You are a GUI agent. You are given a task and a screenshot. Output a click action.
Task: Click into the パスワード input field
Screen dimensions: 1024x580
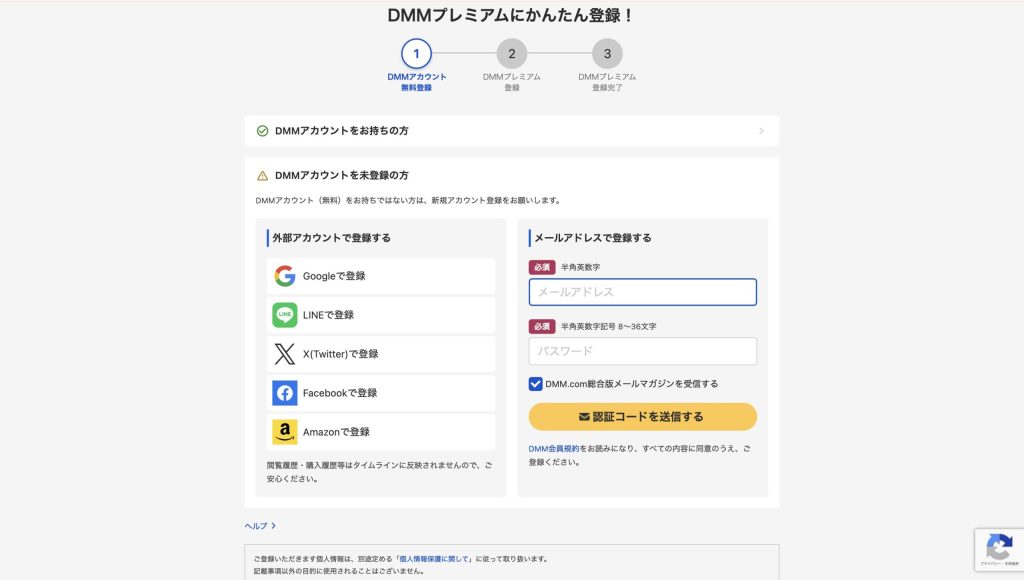click(642, 351)
